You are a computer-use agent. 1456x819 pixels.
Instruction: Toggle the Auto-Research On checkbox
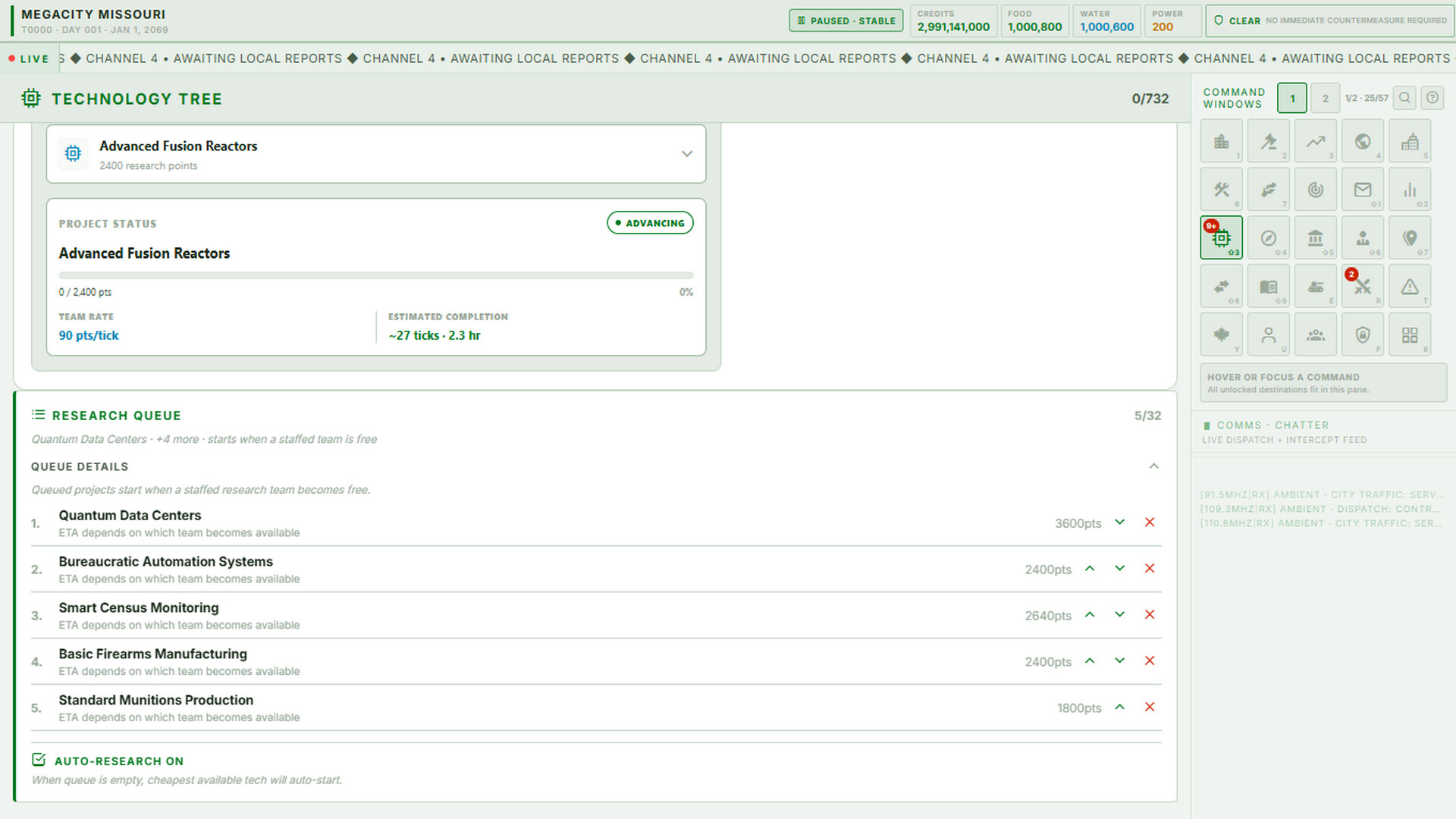39,760
